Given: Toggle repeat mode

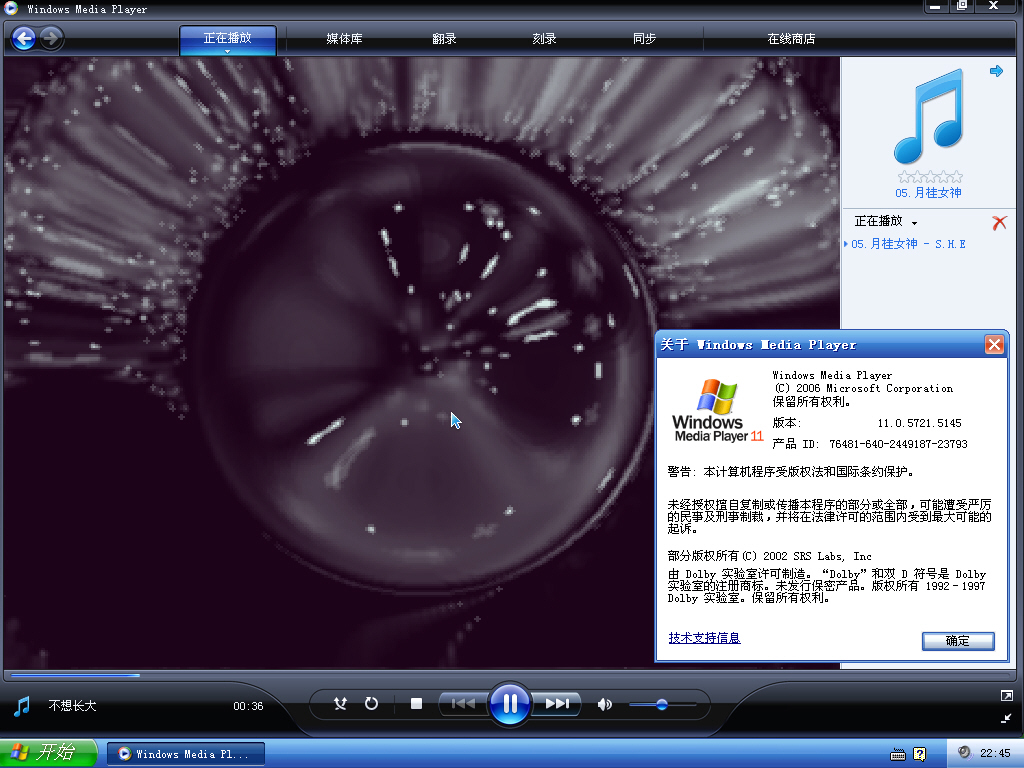Looking at the screenshot, I should [x=371, y=703].
